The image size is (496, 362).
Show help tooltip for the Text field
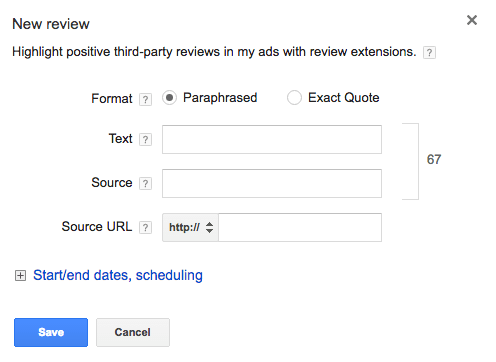point(145,139)
